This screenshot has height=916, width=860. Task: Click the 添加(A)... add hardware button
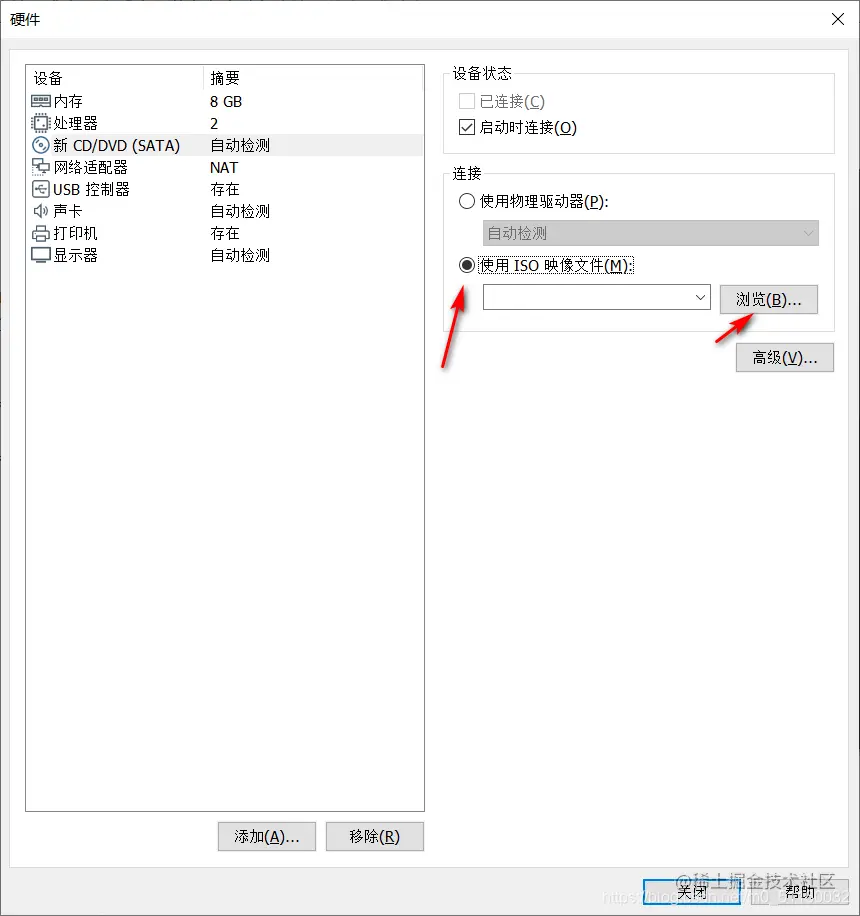[267, 837]
